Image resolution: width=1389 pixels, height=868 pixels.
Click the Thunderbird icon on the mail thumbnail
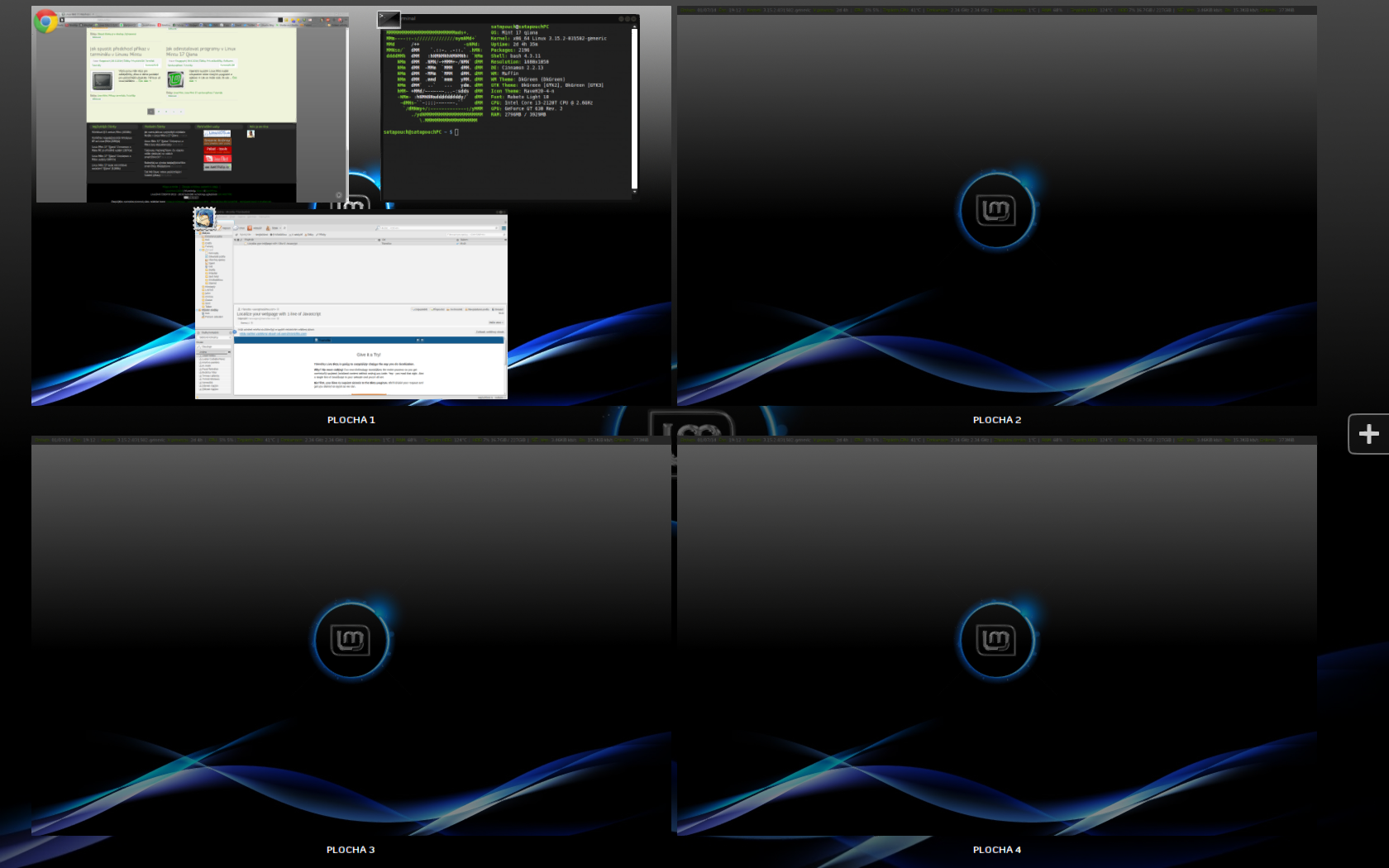[204, 218]
